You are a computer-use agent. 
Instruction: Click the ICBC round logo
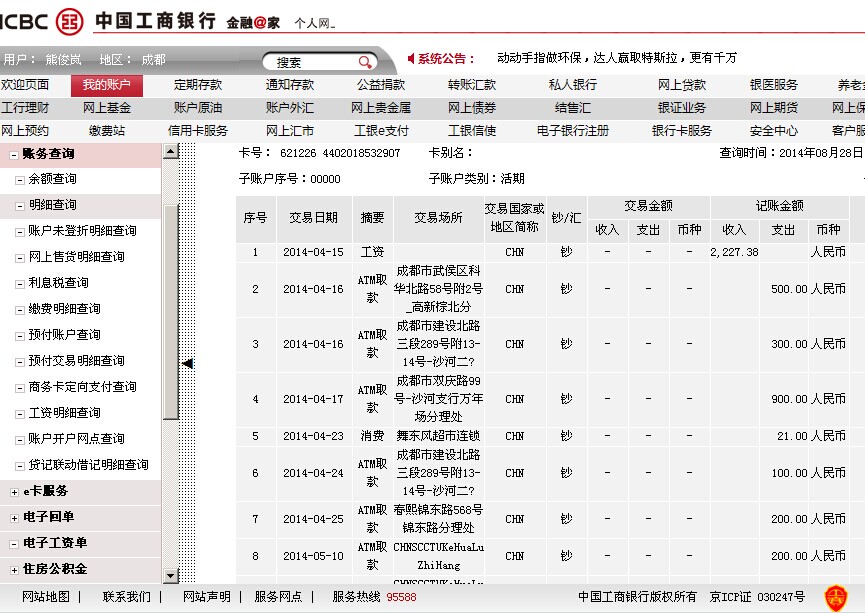[x=70, y=22]
